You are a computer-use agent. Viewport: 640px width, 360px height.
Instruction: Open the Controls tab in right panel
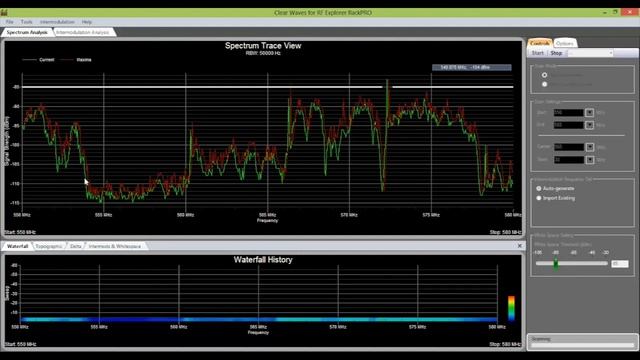click(x=540, y=43)
